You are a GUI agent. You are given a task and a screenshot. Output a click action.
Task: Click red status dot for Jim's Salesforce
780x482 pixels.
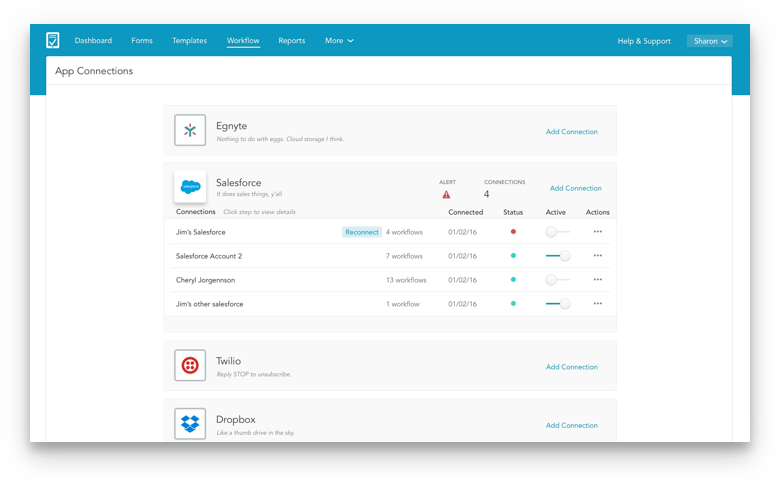pyautogui.click(x=513, y=232)
